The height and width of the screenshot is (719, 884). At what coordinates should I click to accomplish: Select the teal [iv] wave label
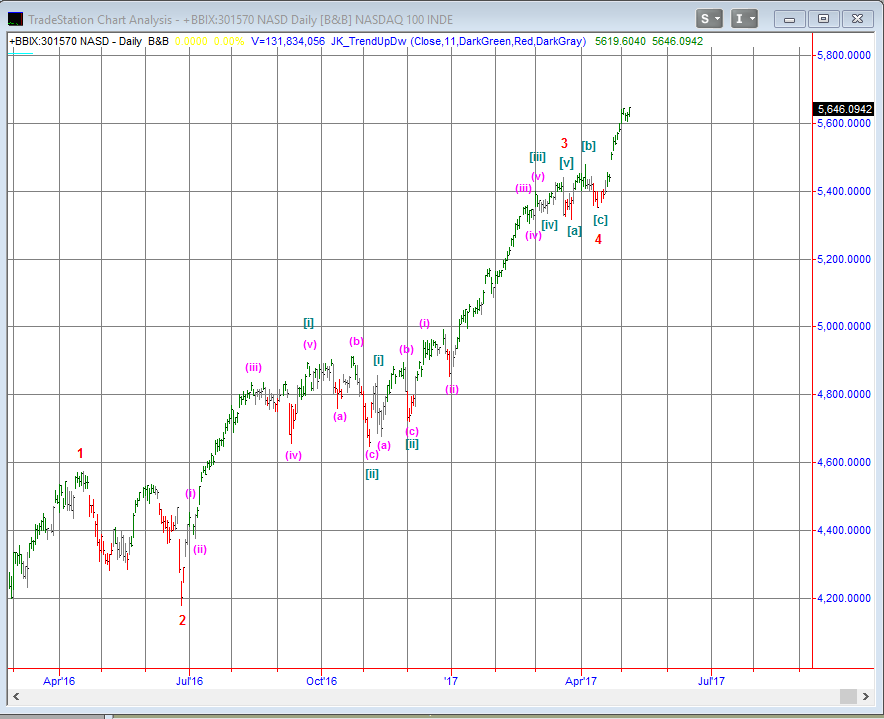pos(550,224)
